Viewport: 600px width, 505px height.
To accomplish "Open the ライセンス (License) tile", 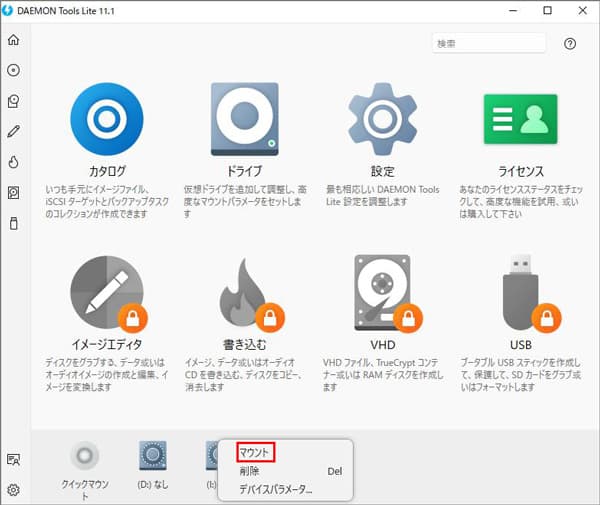I will tap(519, 120).
